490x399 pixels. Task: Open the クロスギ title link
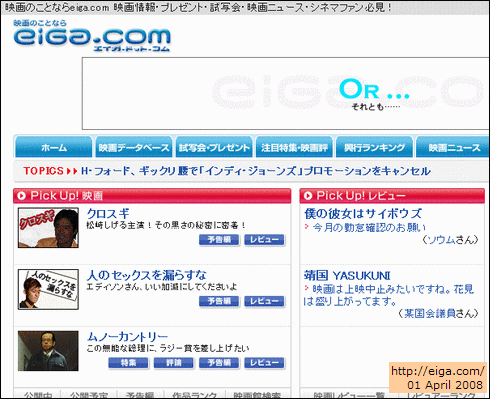pyautogui.click(x=108, y=214)
